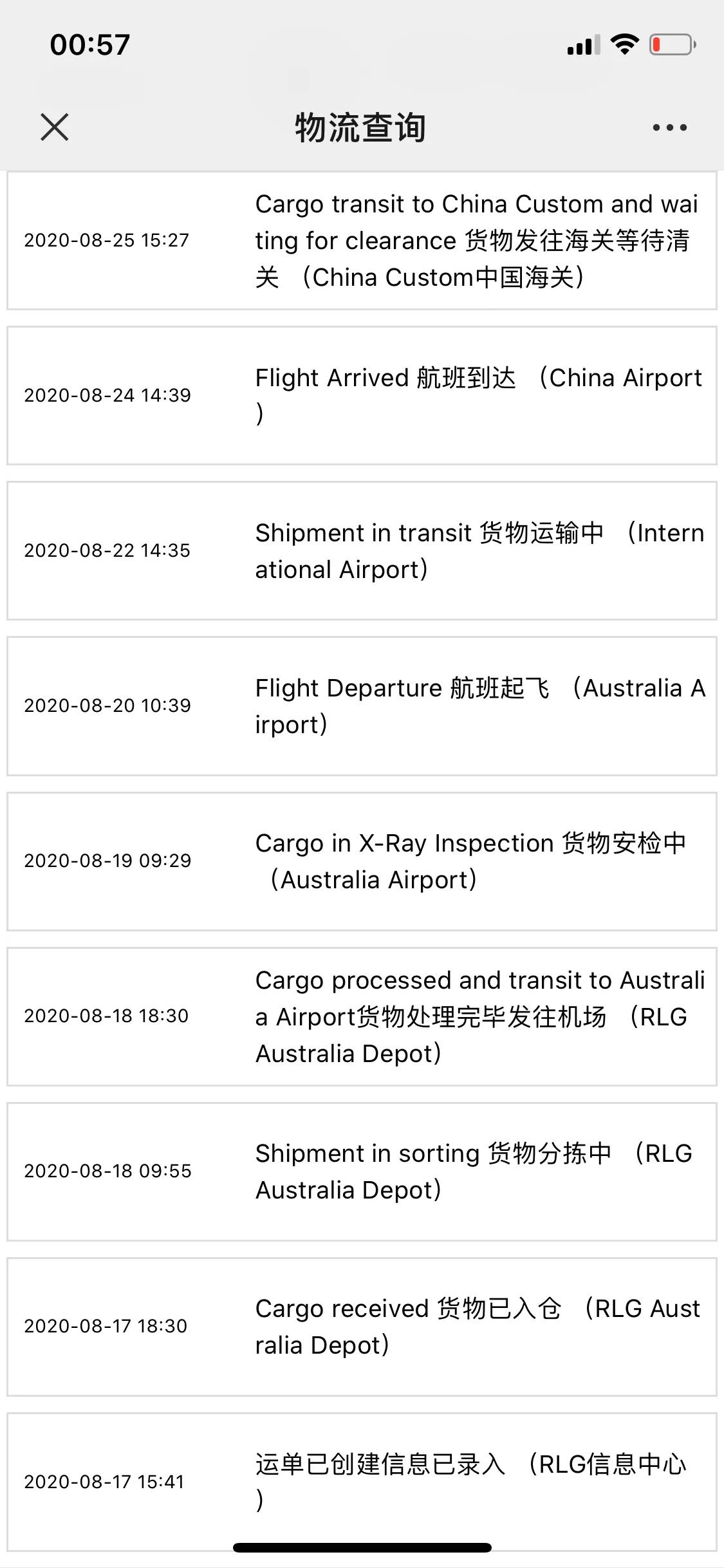Viewport: 724px width, 1568px height.
Task: Tap the Shipment in sorting 货物分拣中 record
Action: [x=362, y=1170]
